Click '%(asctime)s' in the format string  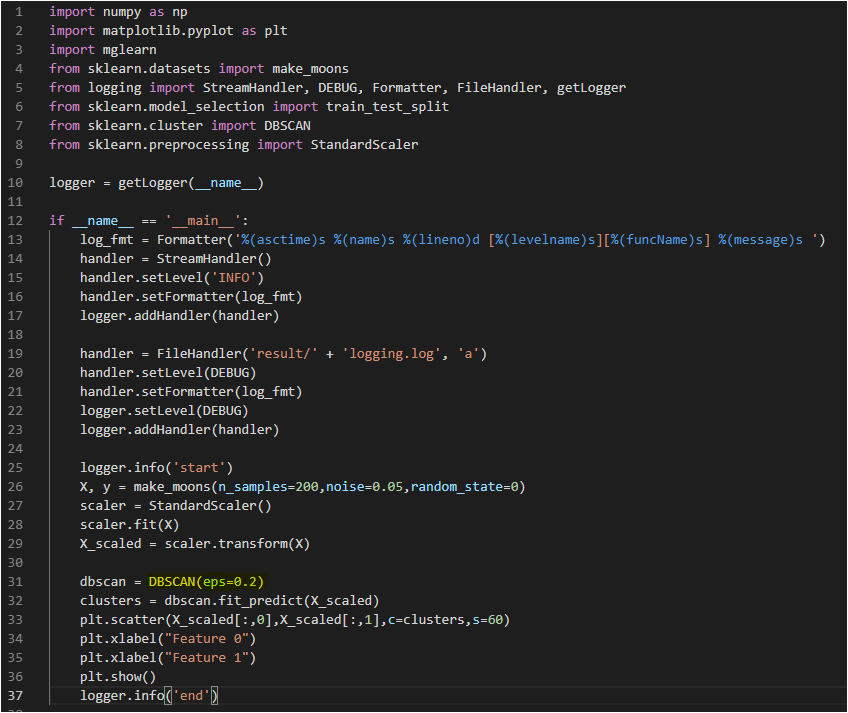[283, 240]
